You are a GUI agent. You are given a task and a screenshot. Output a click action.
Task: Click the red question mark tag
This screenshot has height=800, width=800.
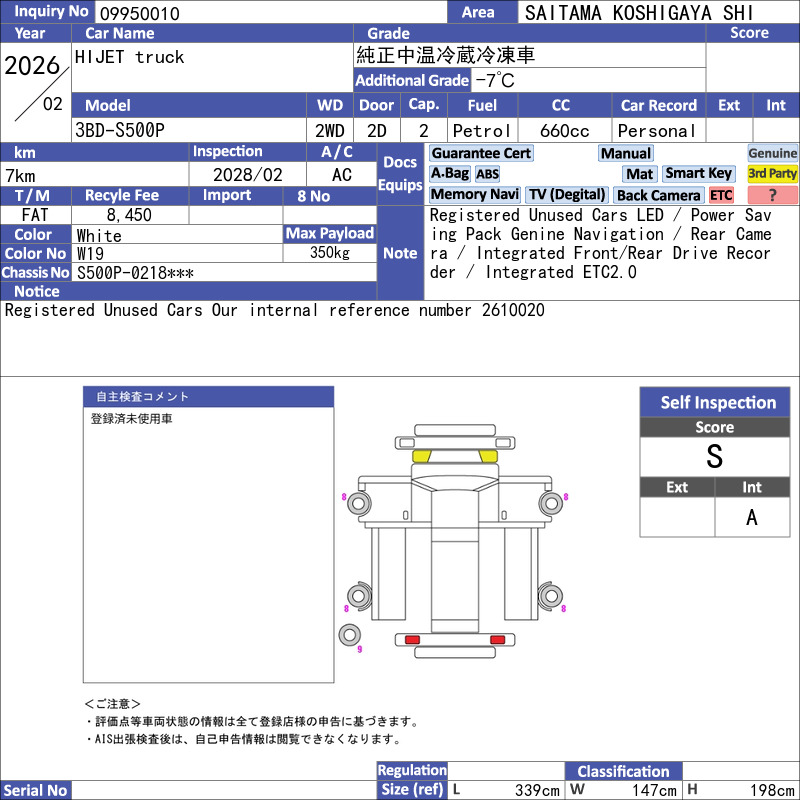coord(772,195)
